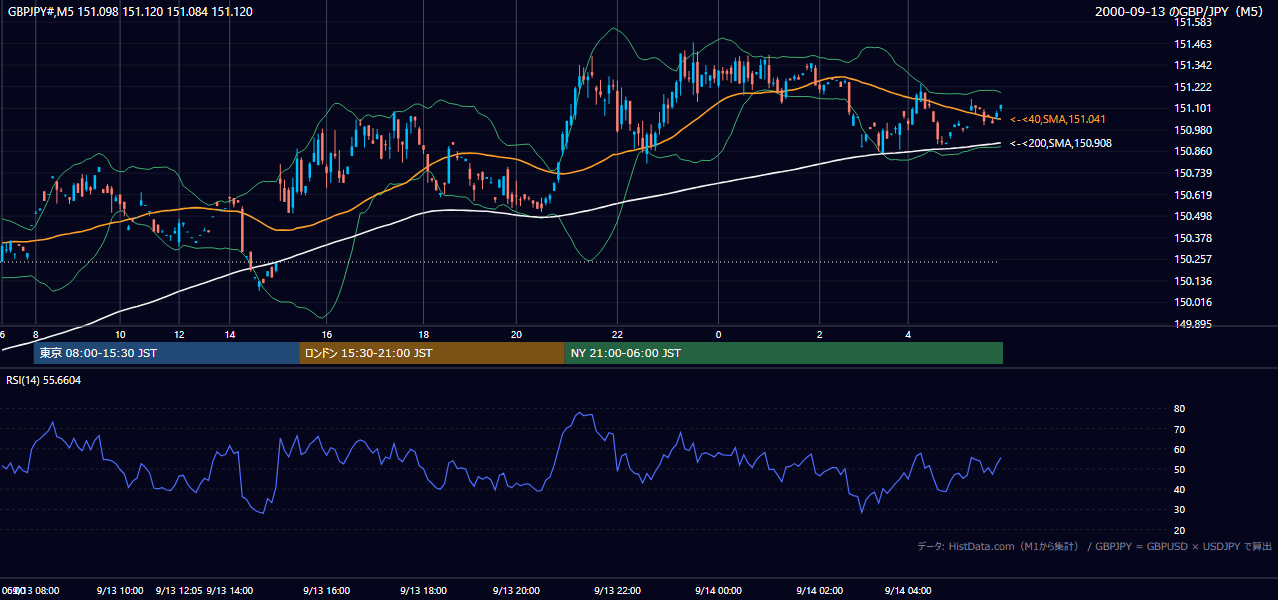Click price axis value 151.222
The image size is (1278, 600).
click(1192, 87)
